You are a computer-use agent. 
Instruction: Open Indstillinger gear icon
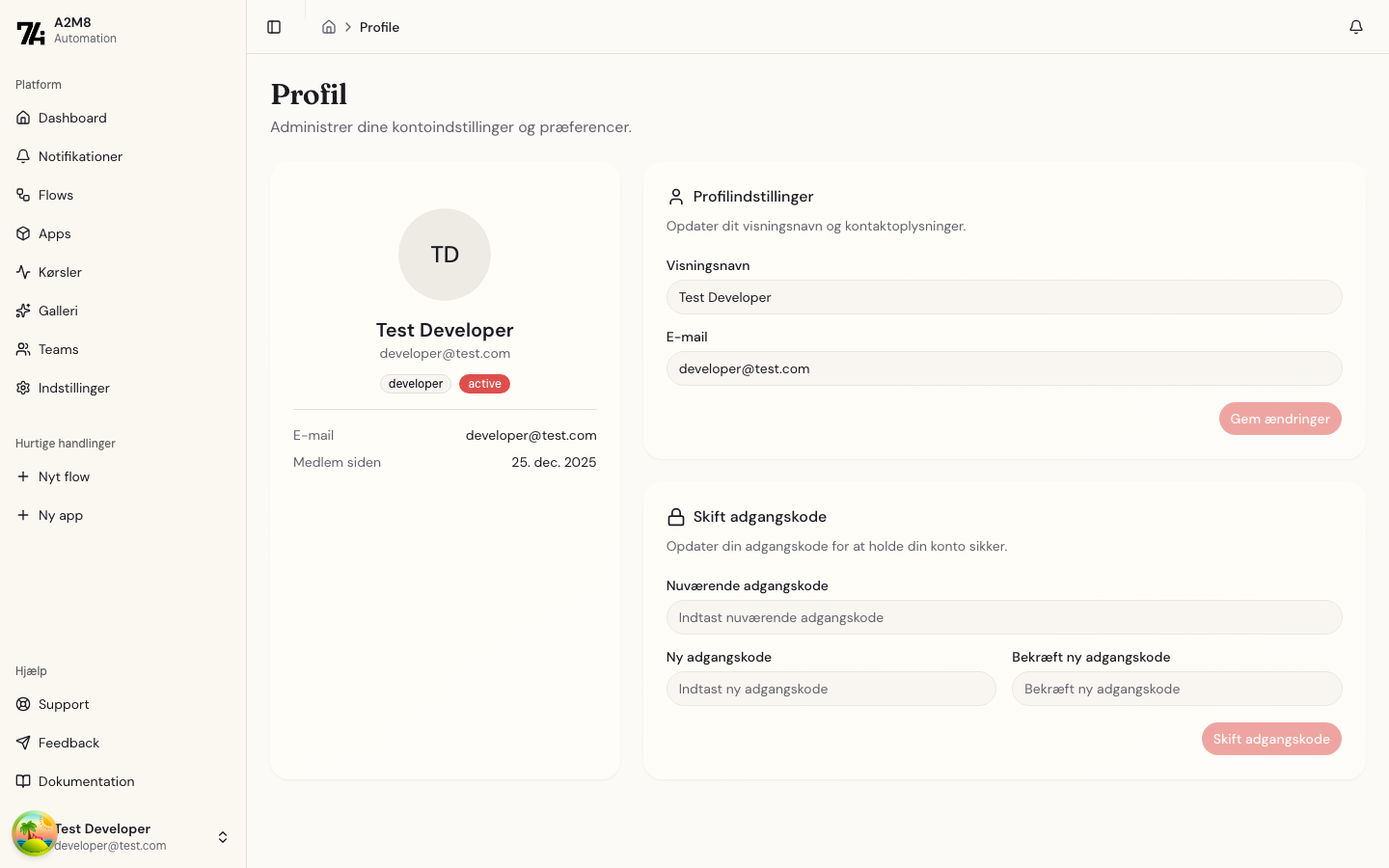click(23, 388)
